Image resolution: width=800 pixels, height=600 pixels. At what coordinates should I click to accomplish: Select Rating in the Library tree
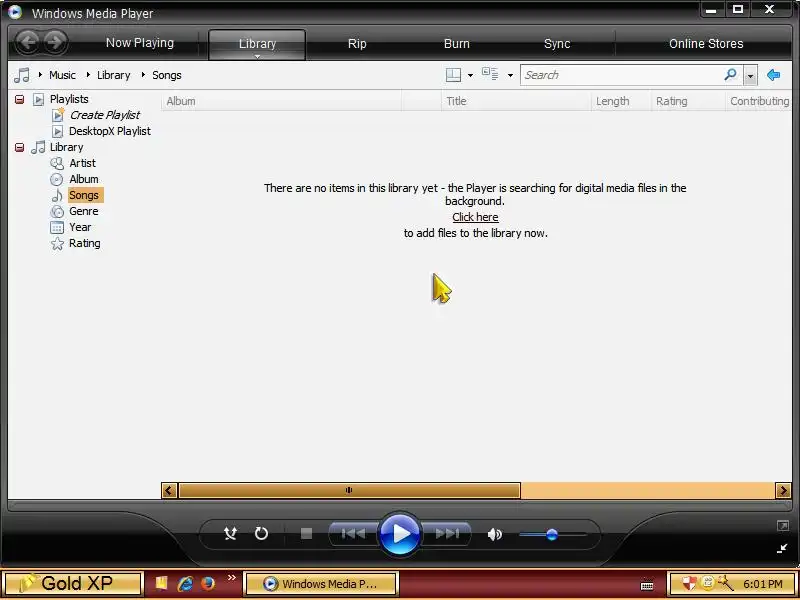tap(85, 243)
